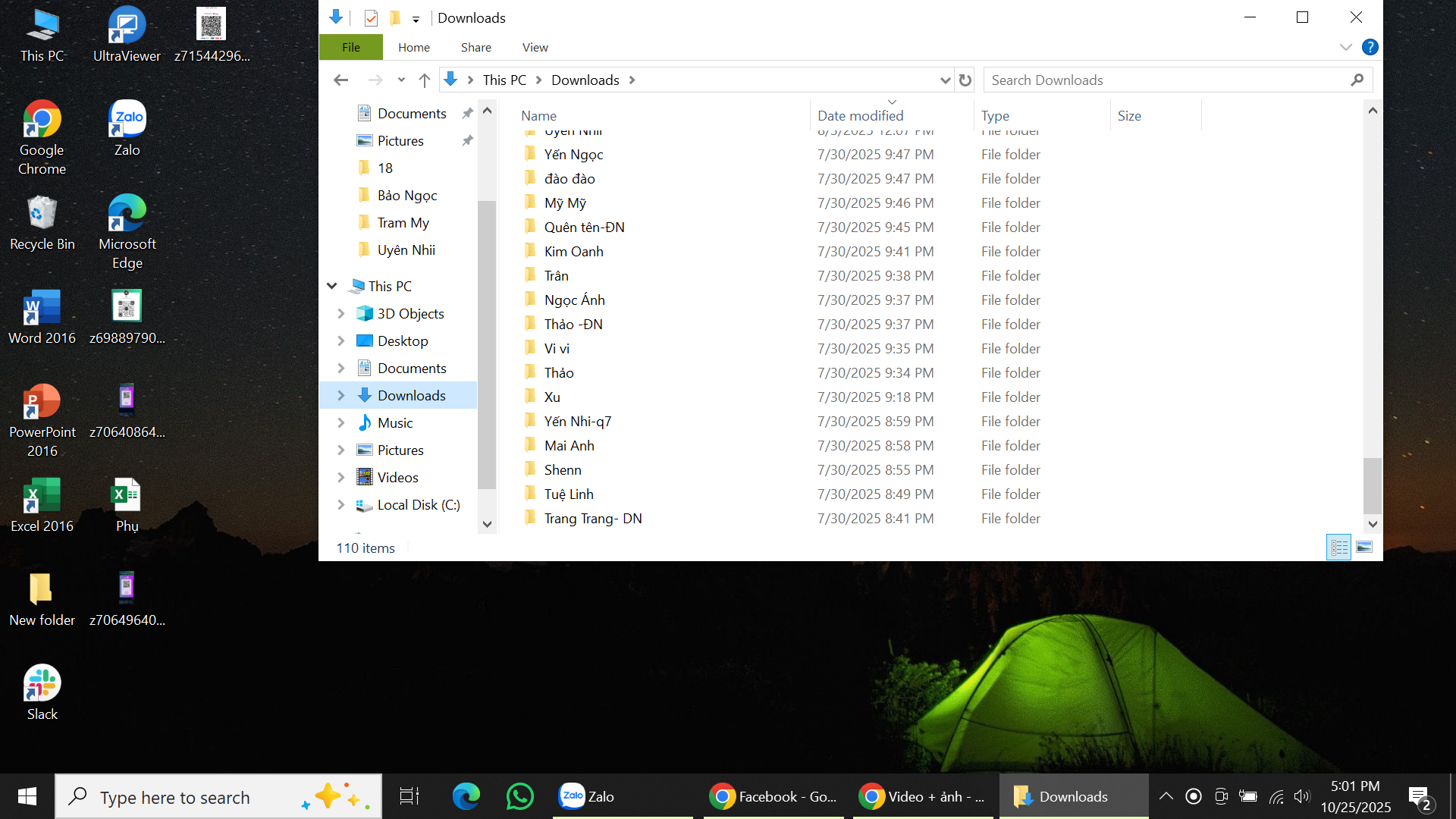Open address bar history dropdown

[x=945, y=80]
